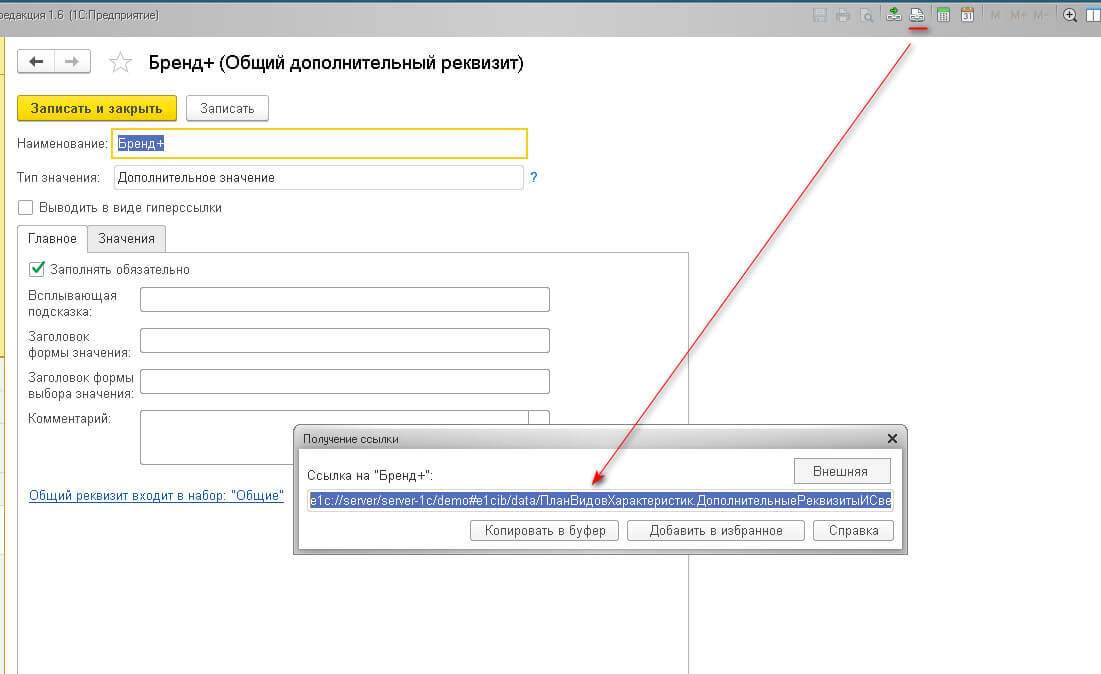Toggle the 'Внешняя' link button
Viewport: 1101px width, 674px height.
[x=842, y=471]
